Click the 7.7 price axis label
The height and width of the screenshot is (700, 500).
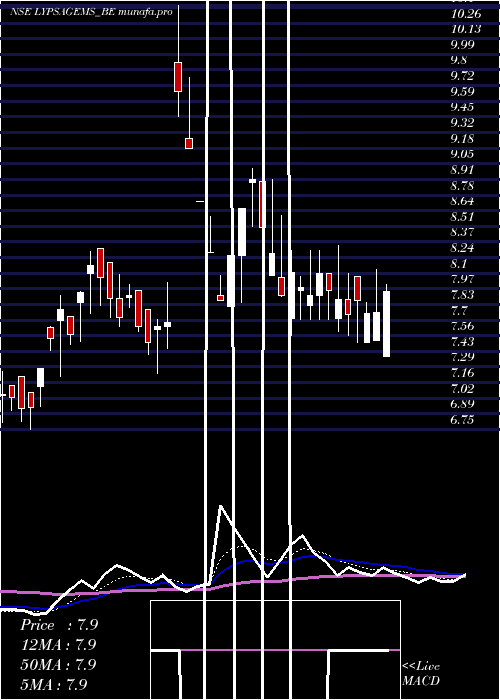459,310
